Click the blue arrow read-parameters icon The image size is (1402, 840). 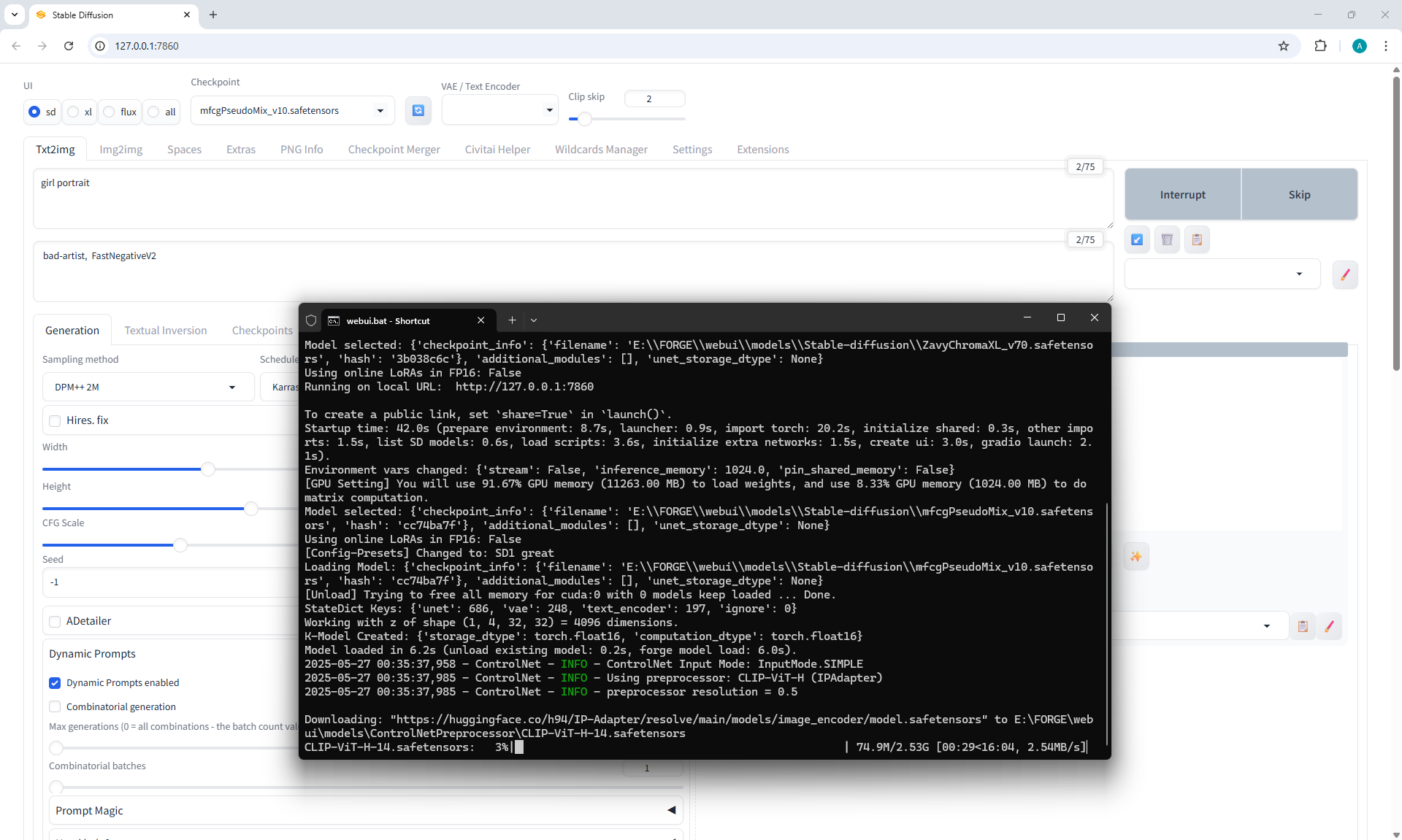1137,239
